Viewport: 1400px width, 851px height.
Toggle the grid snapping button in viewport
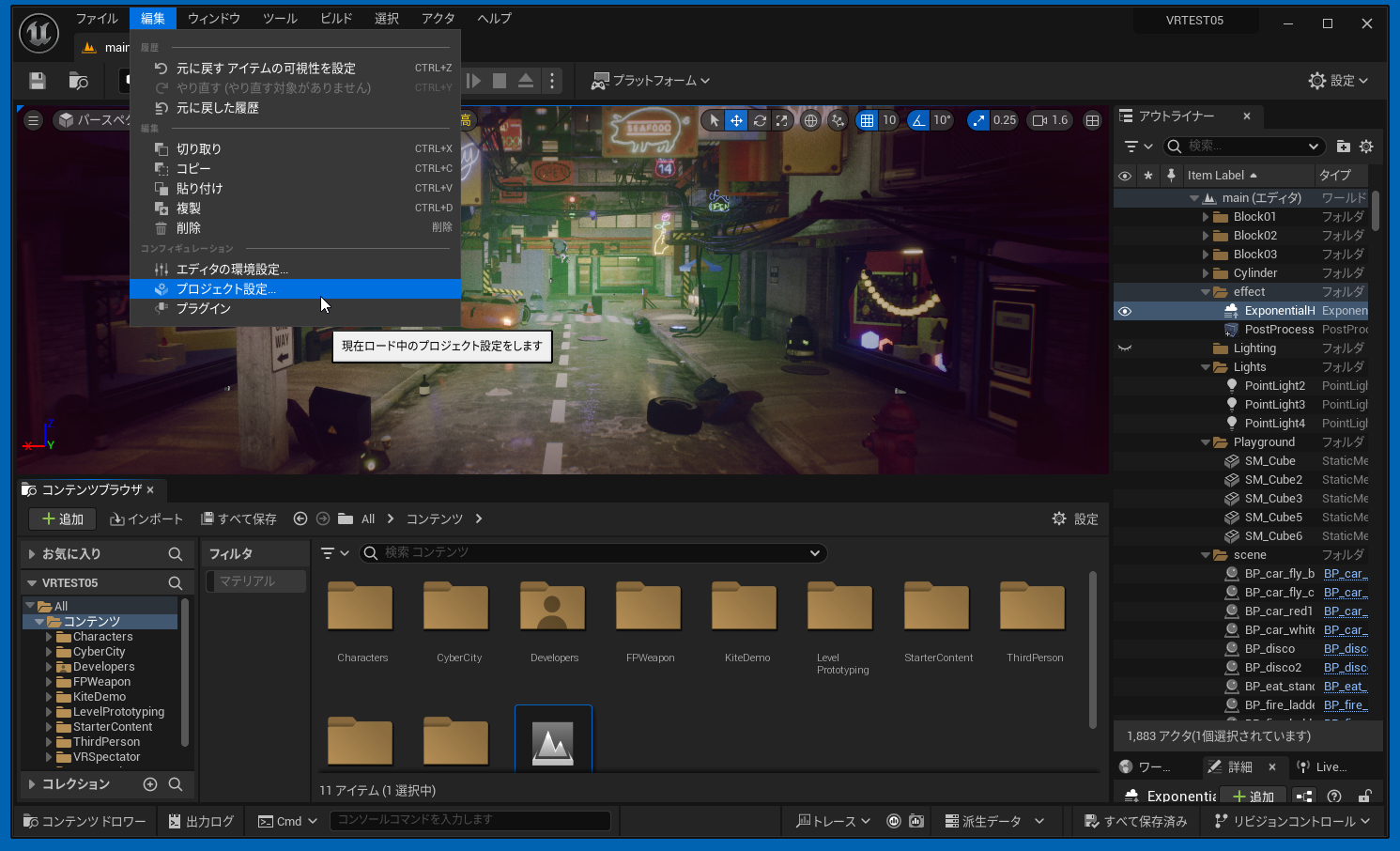[x=867, y=120]
